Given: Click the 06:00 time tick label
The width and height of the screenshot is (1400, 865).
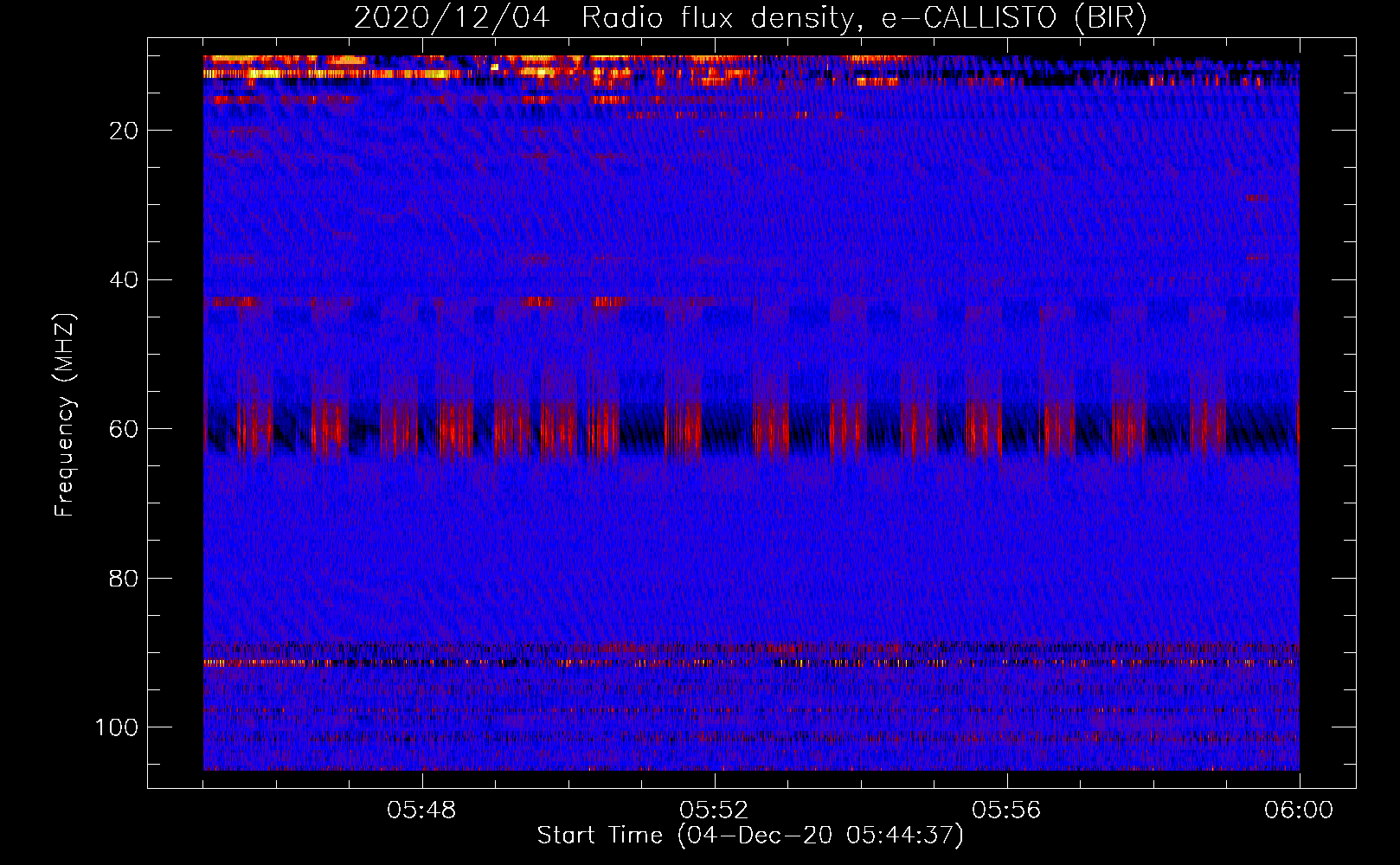Looking at the screenshot, I should point(1299,811).
